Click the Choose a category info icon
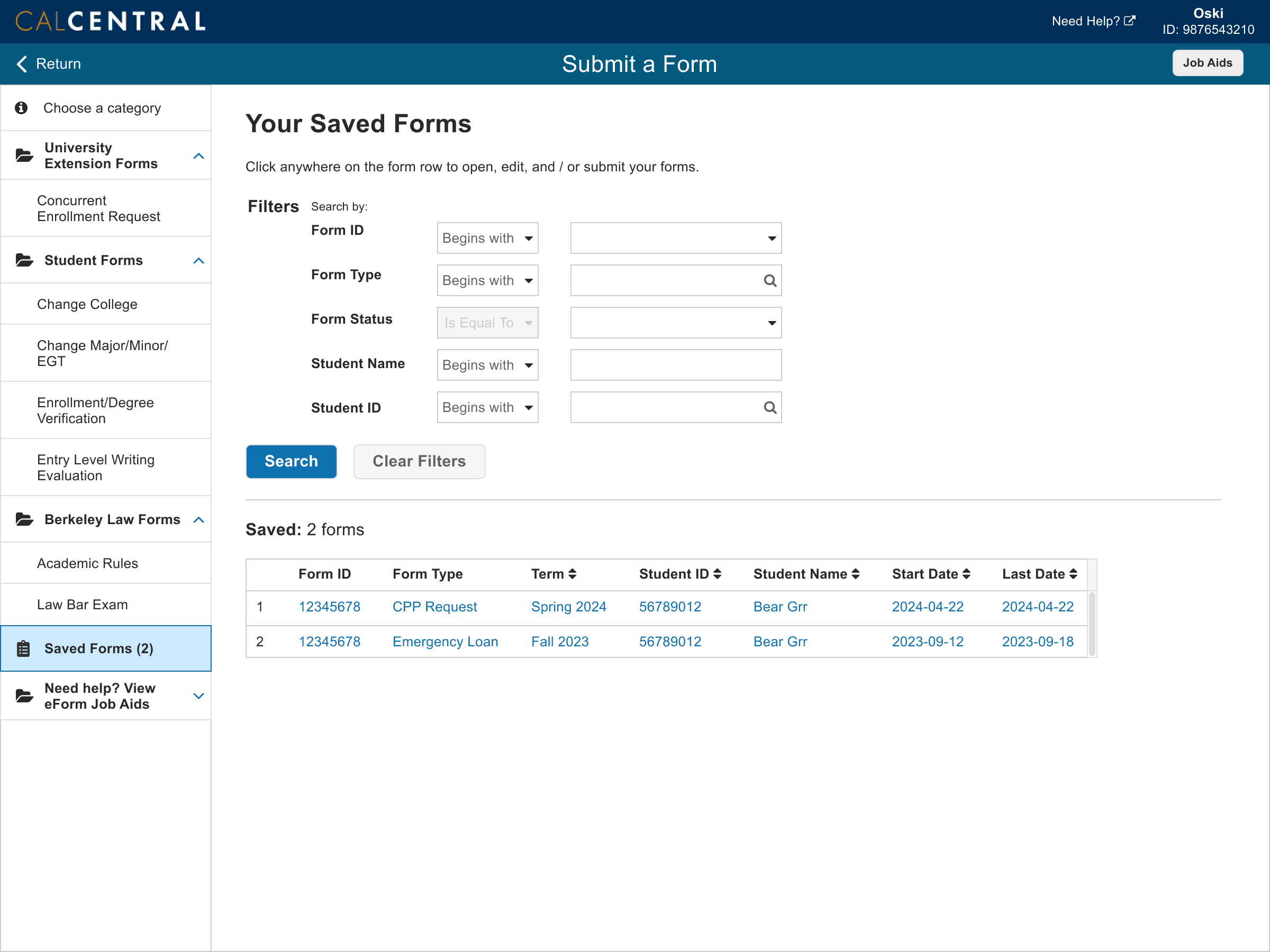The width and height of the screenshot is (1270, 952). coord(21,108)
